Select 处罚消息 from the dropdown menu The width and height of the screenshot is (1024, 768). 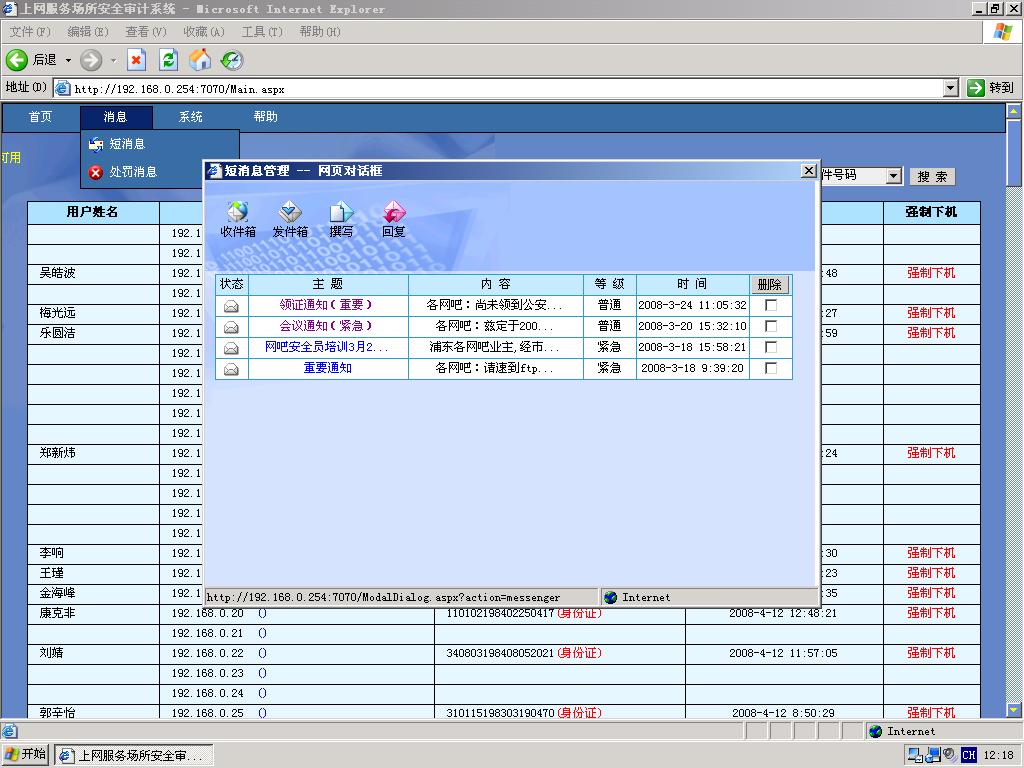(133, 172)
